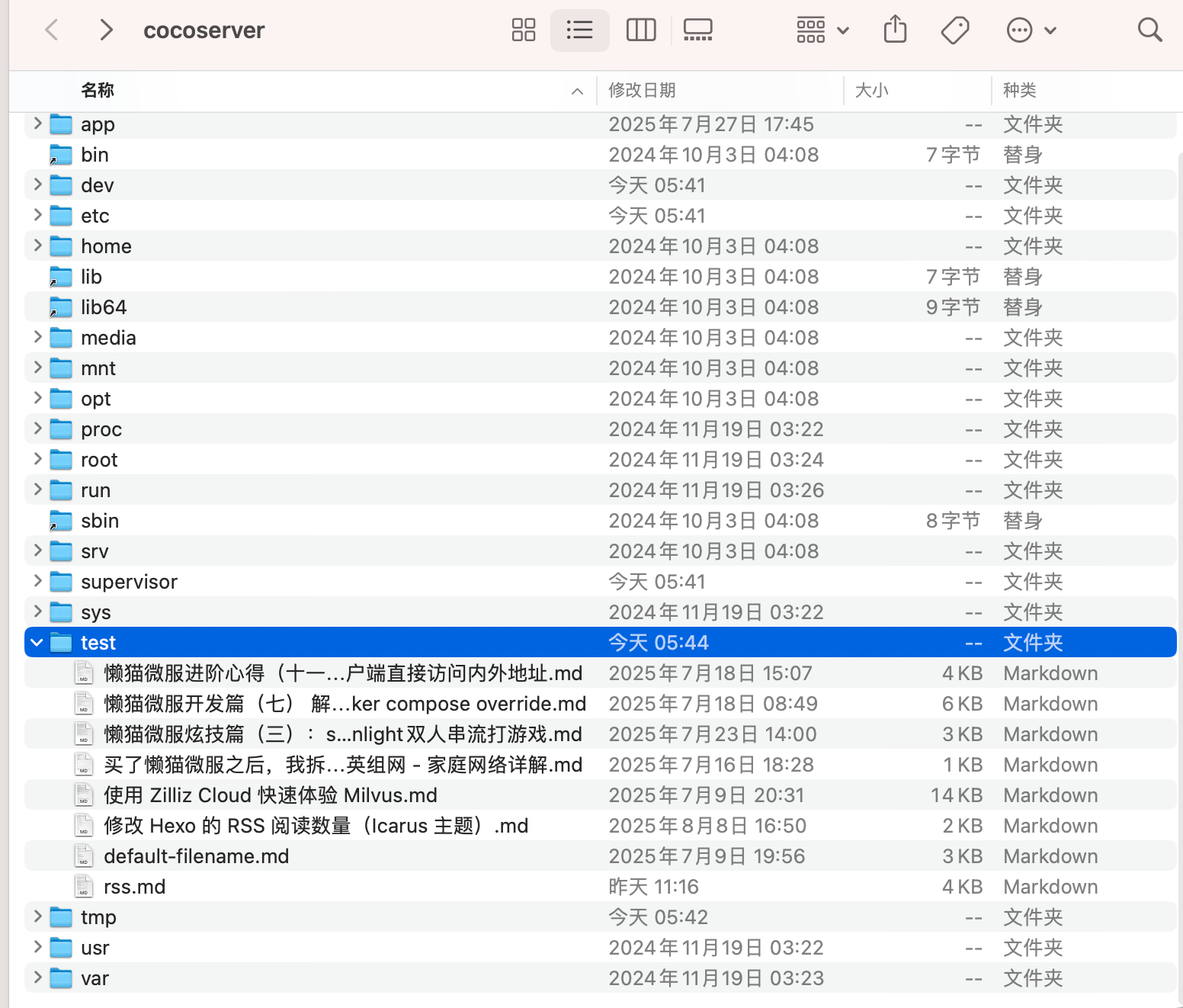Expand the supervisor folder
The height and width of the screenshot is (1008, 1183).
coord(36,581)
